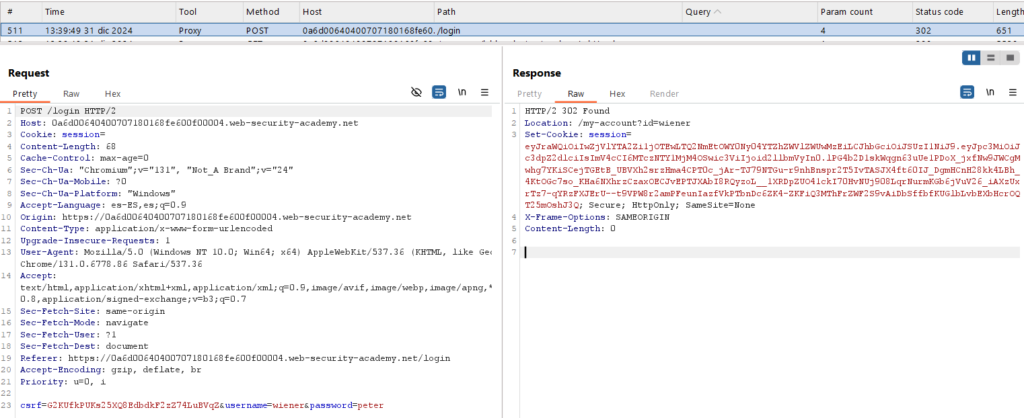The height and width of the screenshot is (418, 1024).
Task: Sort history by Path column
Action: [x=558, y=12]
